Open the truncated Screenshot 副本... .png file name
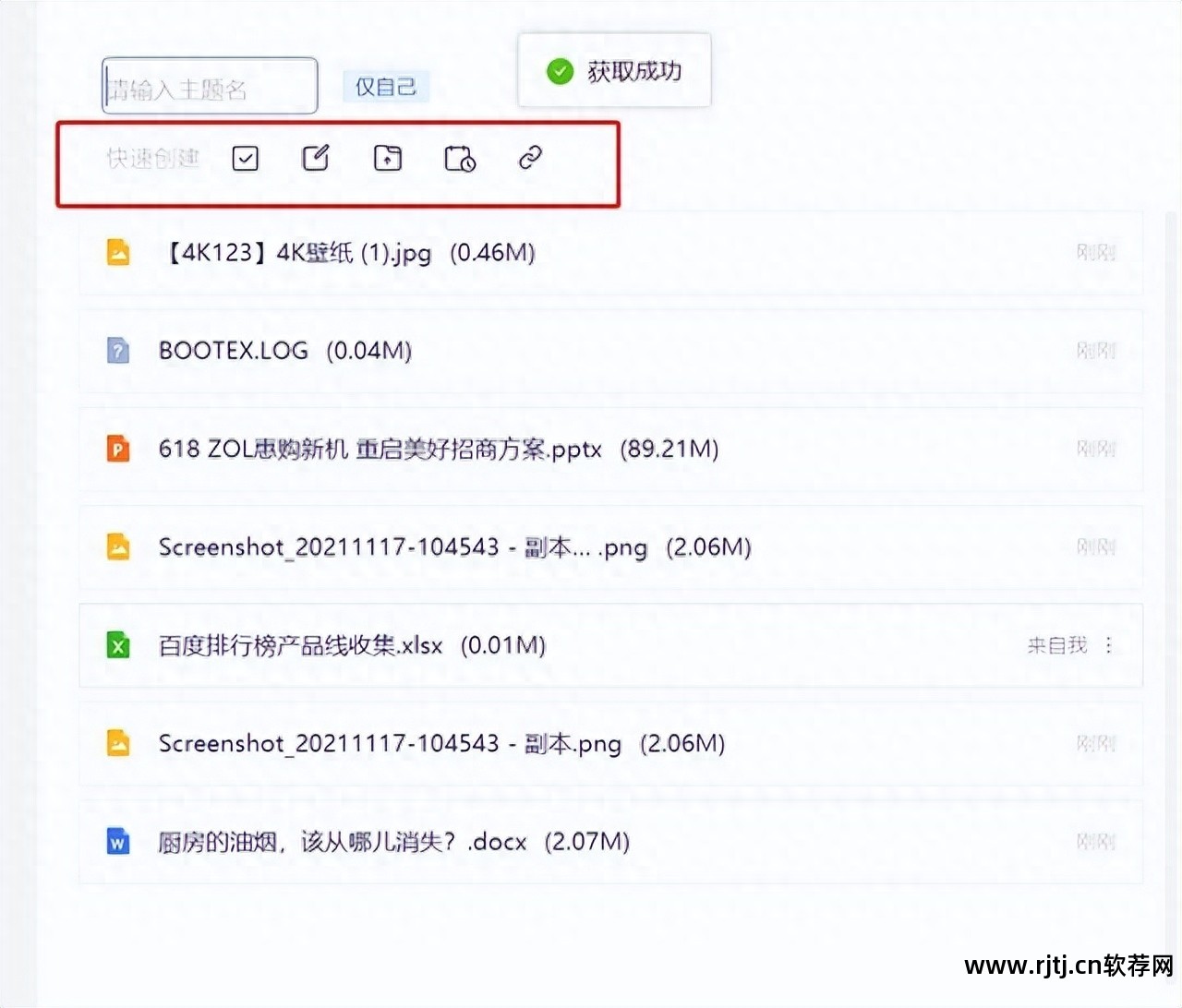The height and width of the screenshot is (1008, 1182). pyautogui.click(x=403, y=547)
